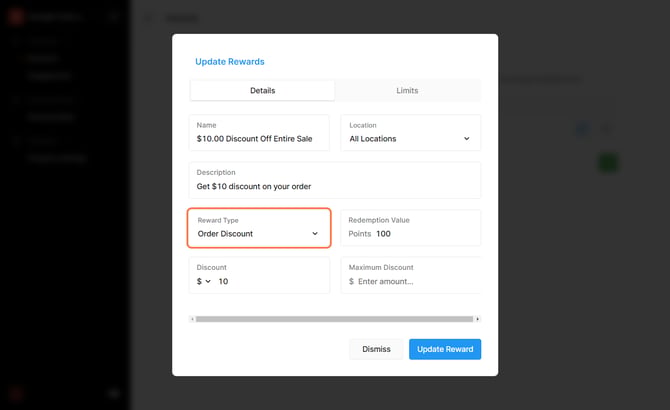This screenshot has width=670, height=410.
Task: Click the Redemption Value points field
Action: (411, 228)
